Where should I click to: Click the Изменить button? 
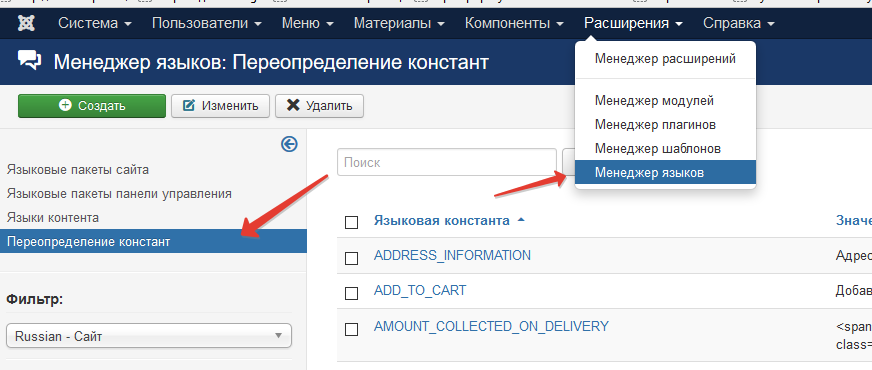220,106
